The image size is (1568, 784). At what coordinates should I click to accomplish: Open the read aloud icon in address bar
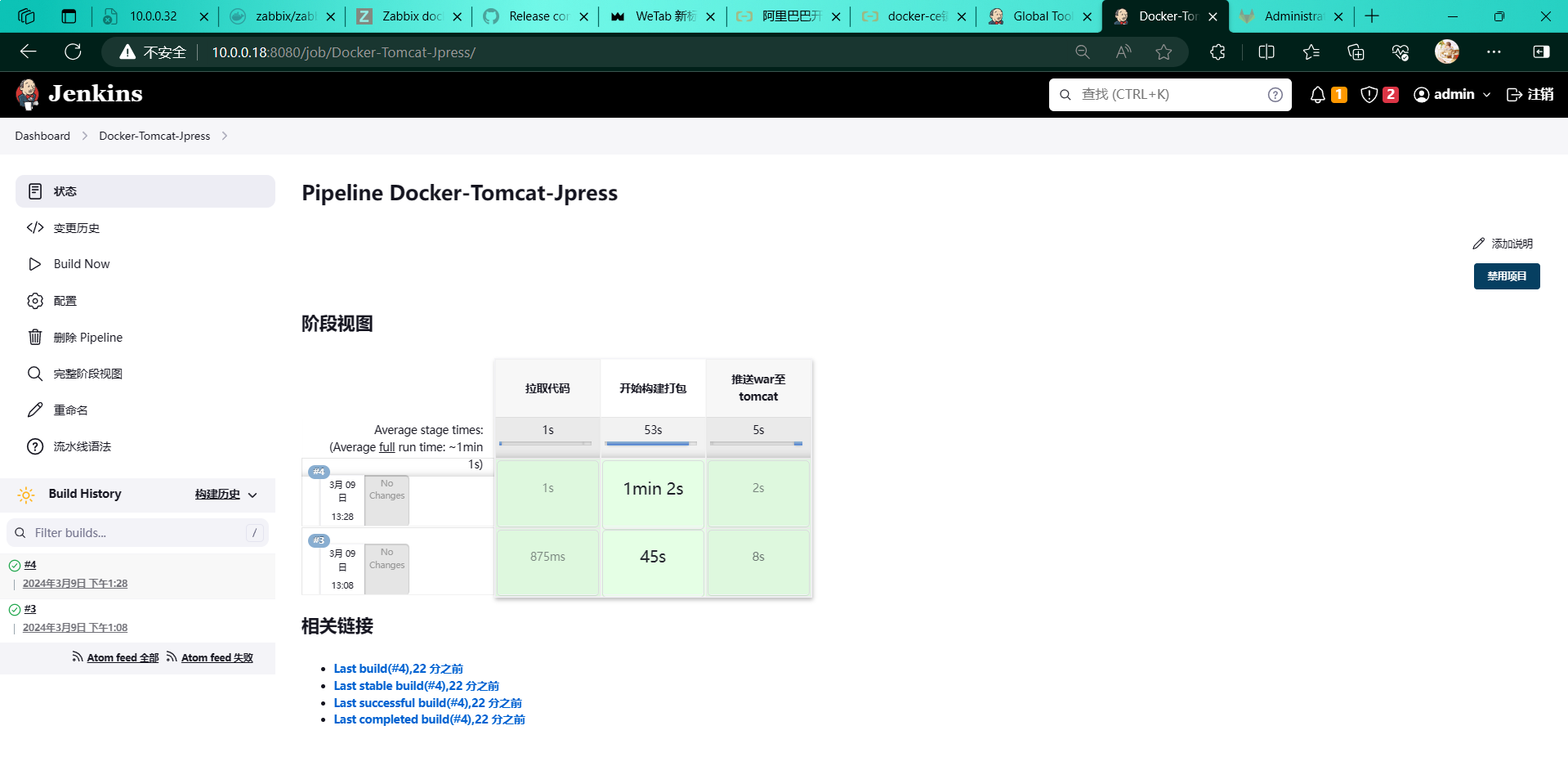(x=1124, y=52)
